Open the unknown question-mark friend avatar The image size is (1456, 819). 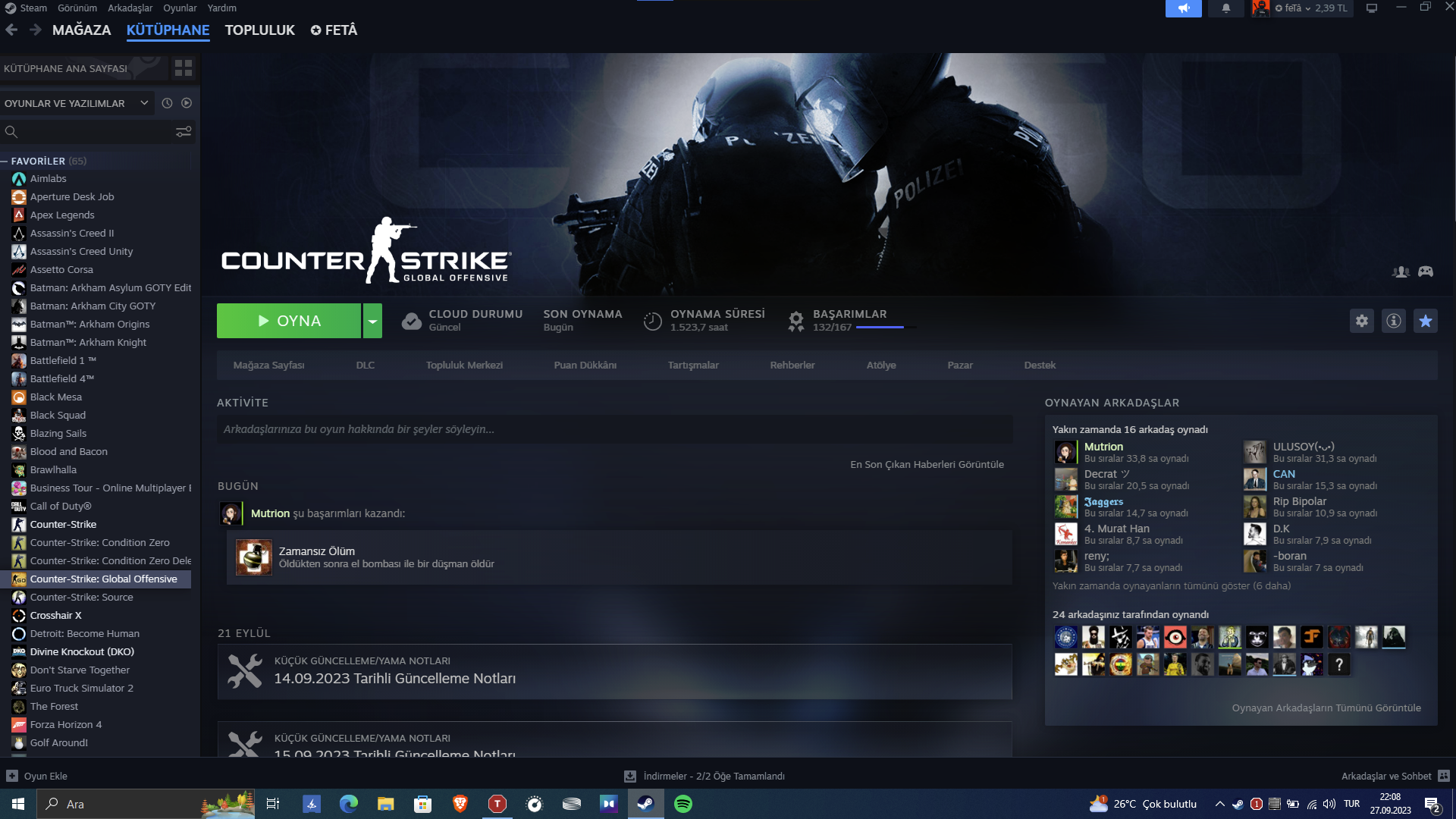pos(1339,665)
